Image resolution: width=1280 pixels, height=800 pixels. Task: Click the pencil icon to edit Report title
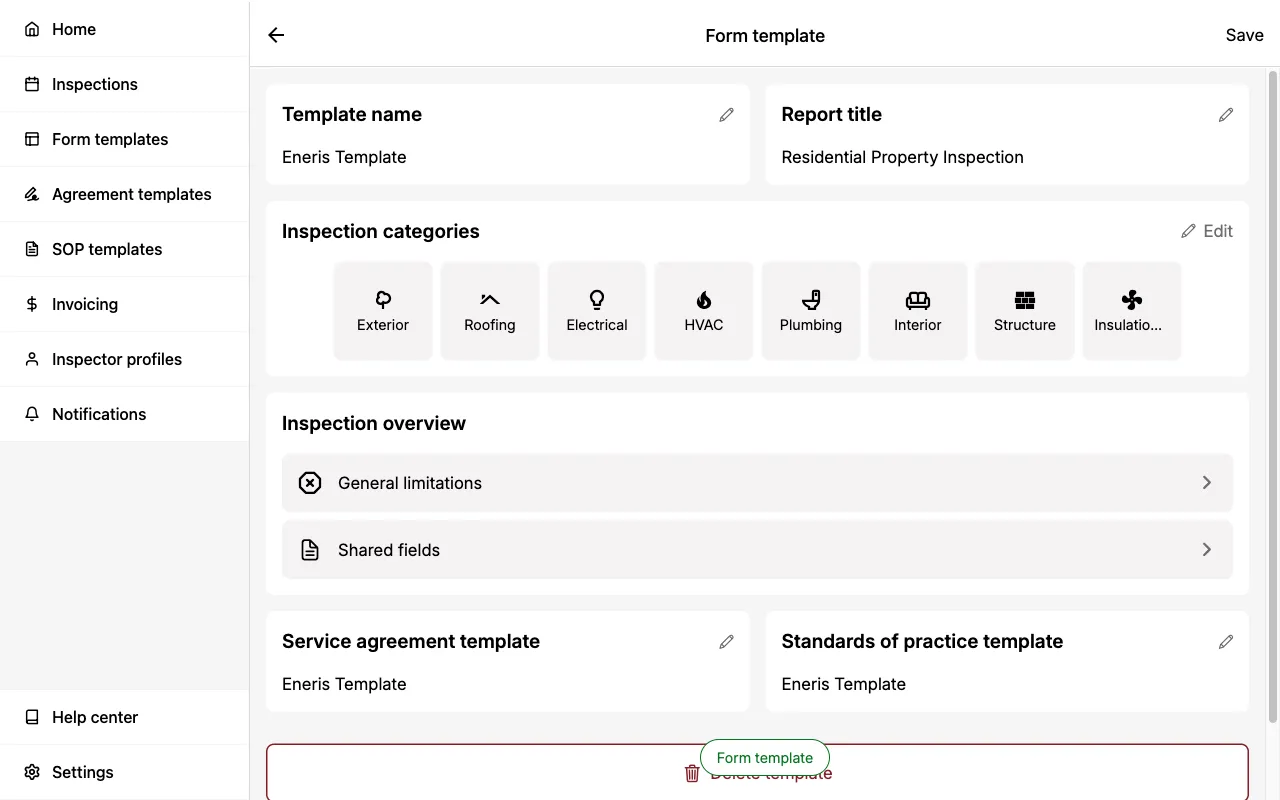tap(1226, 114)
